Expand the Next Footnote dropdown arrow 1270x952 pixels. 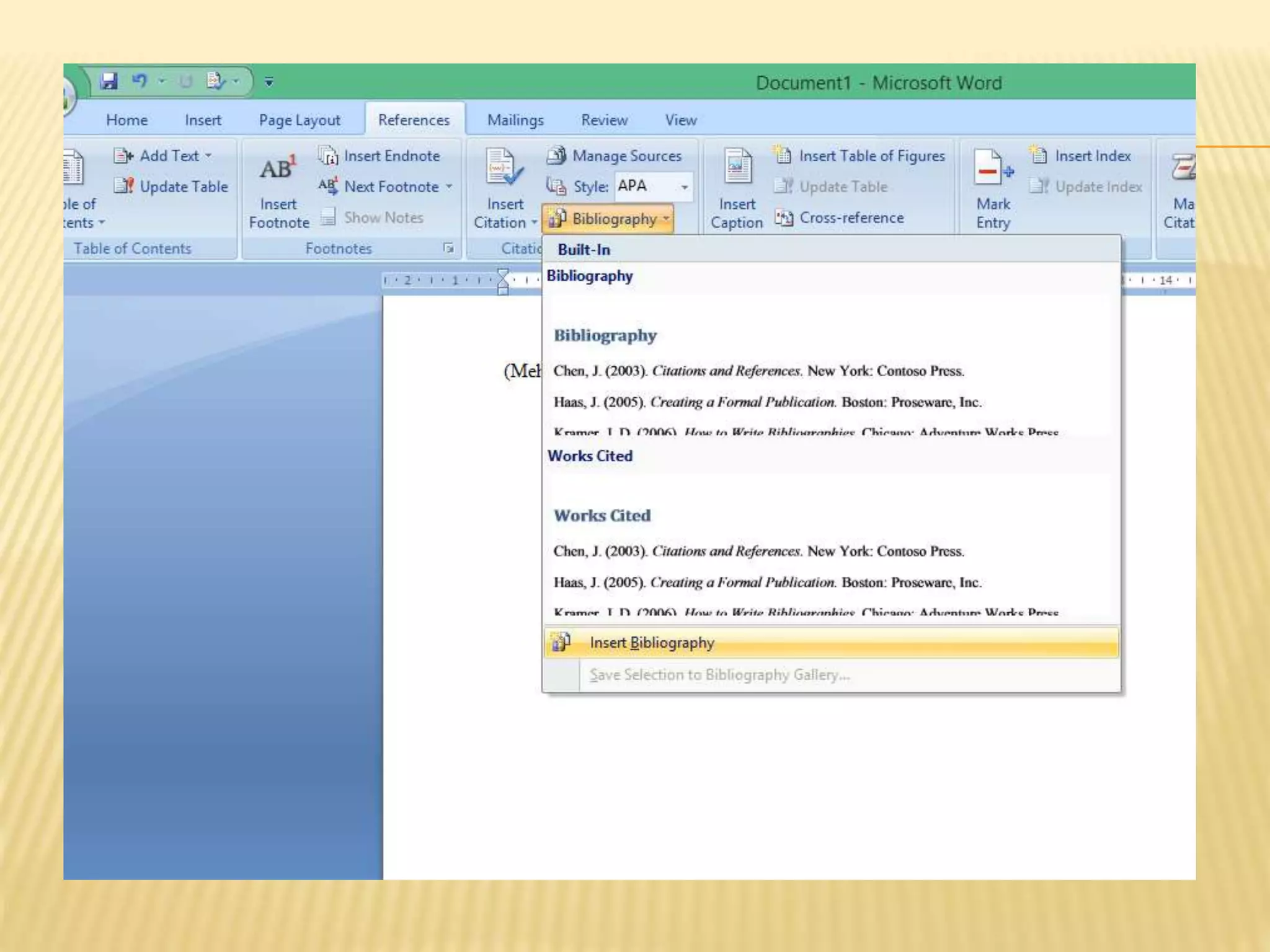pyautogui.click(x=449, y=187)
